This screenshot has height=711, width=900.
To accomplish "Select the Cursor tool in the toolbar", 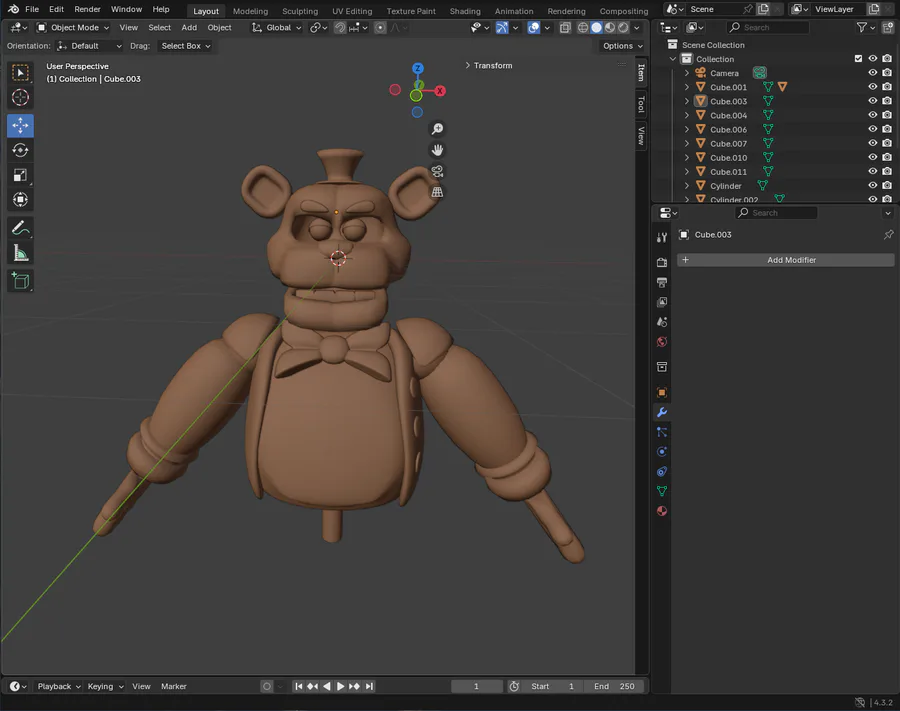I will point(20,98).
